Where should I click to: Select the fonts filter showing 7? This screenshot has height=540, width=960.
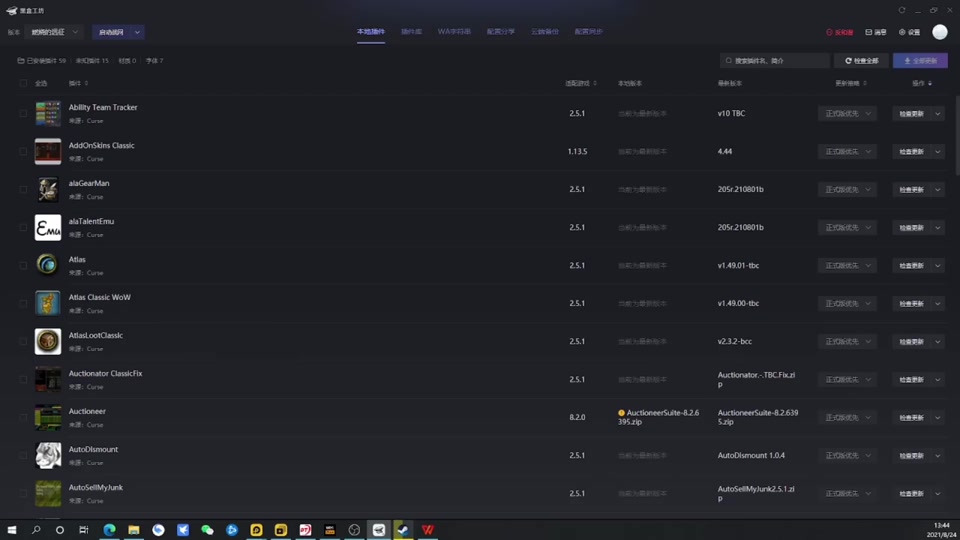tap(154, 61)
